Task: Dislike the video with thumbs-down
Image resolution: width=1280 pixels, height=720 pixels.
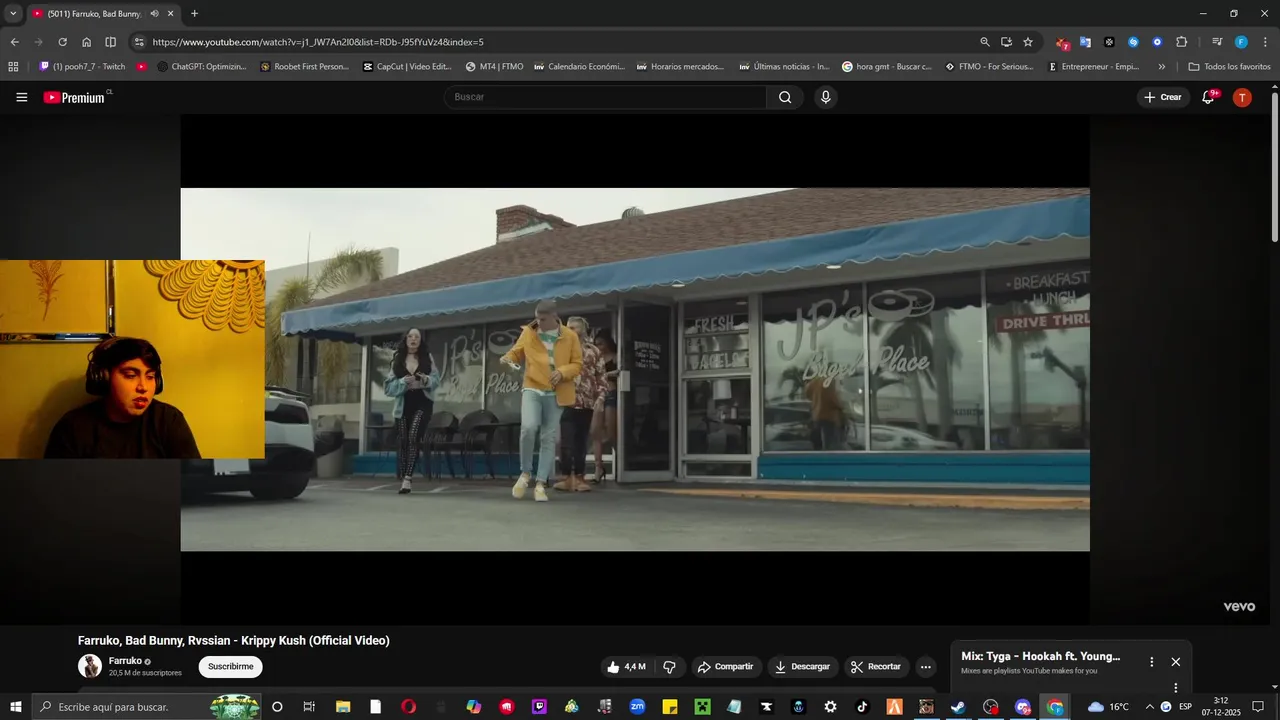Action: pos(670,667)
